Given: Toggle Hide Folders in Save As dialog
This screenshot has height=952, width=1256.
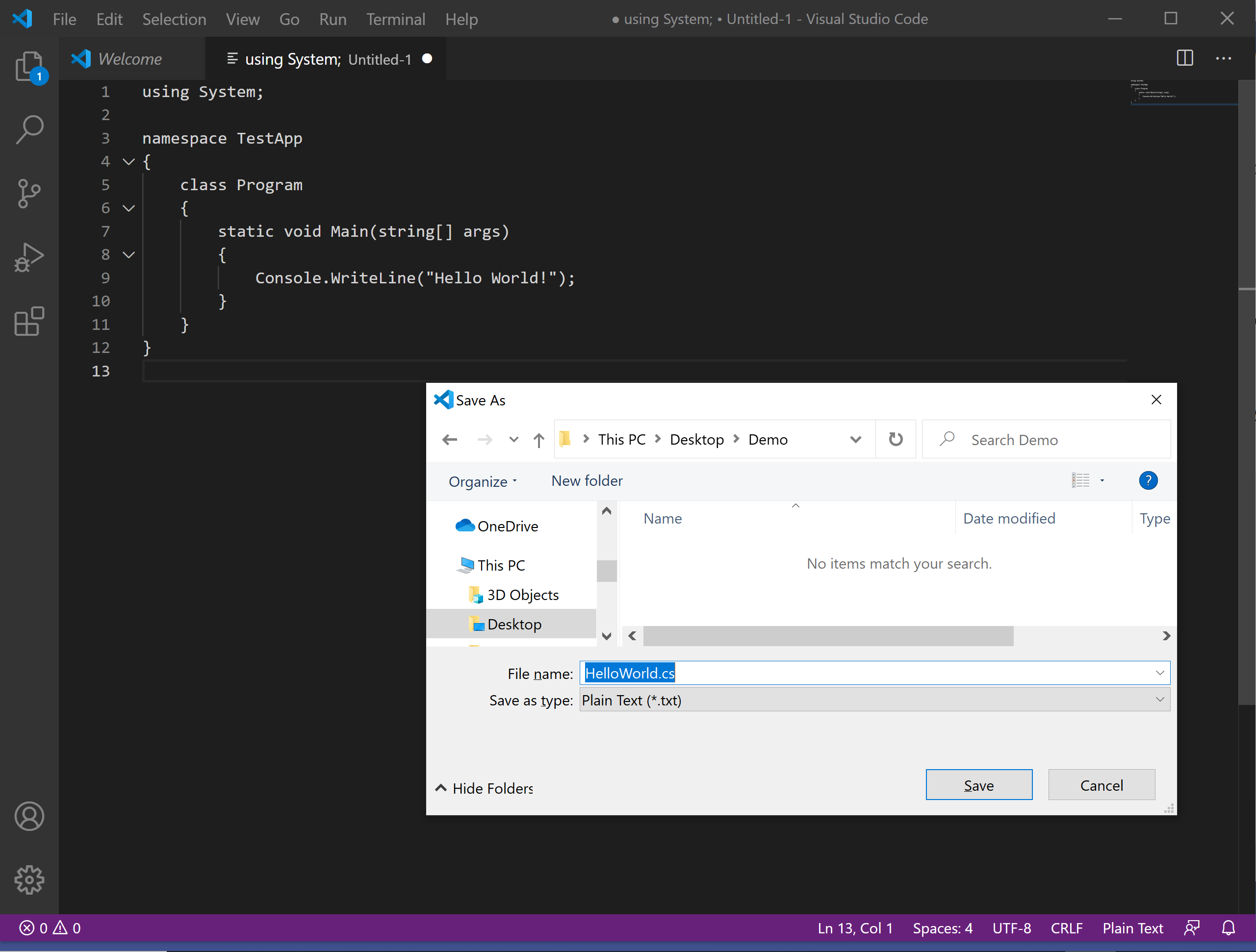Looking at the screenshot, I should pos(484,788).
